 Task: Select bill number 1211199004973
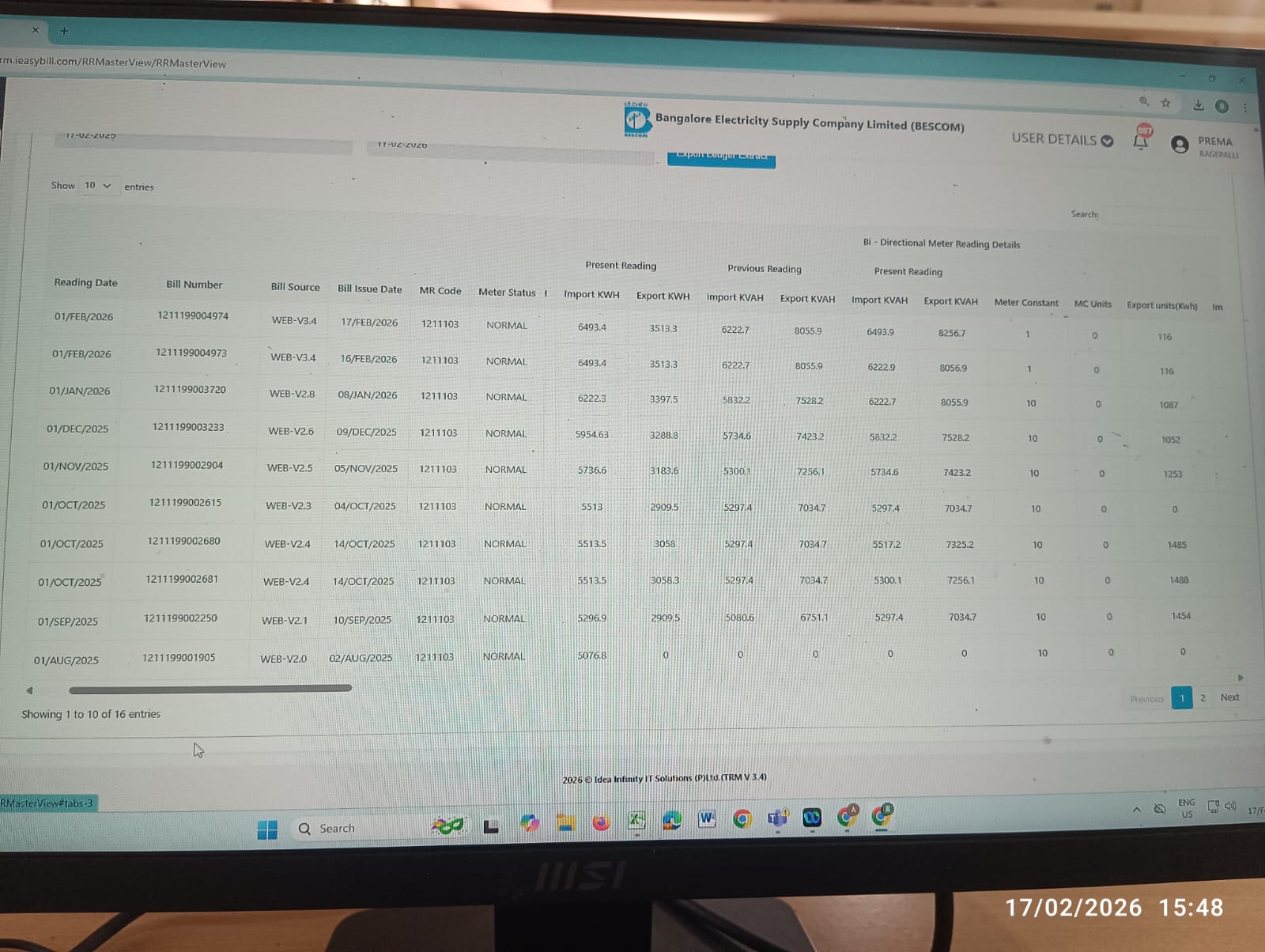point(191,353)
